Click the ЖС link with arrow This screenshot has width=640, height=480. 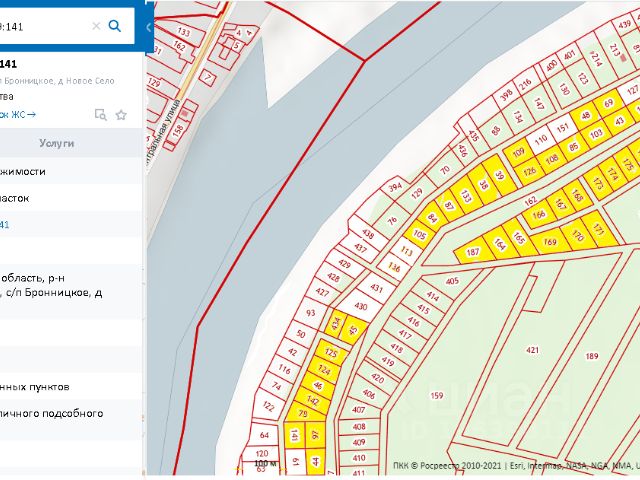tap(18, 115)
